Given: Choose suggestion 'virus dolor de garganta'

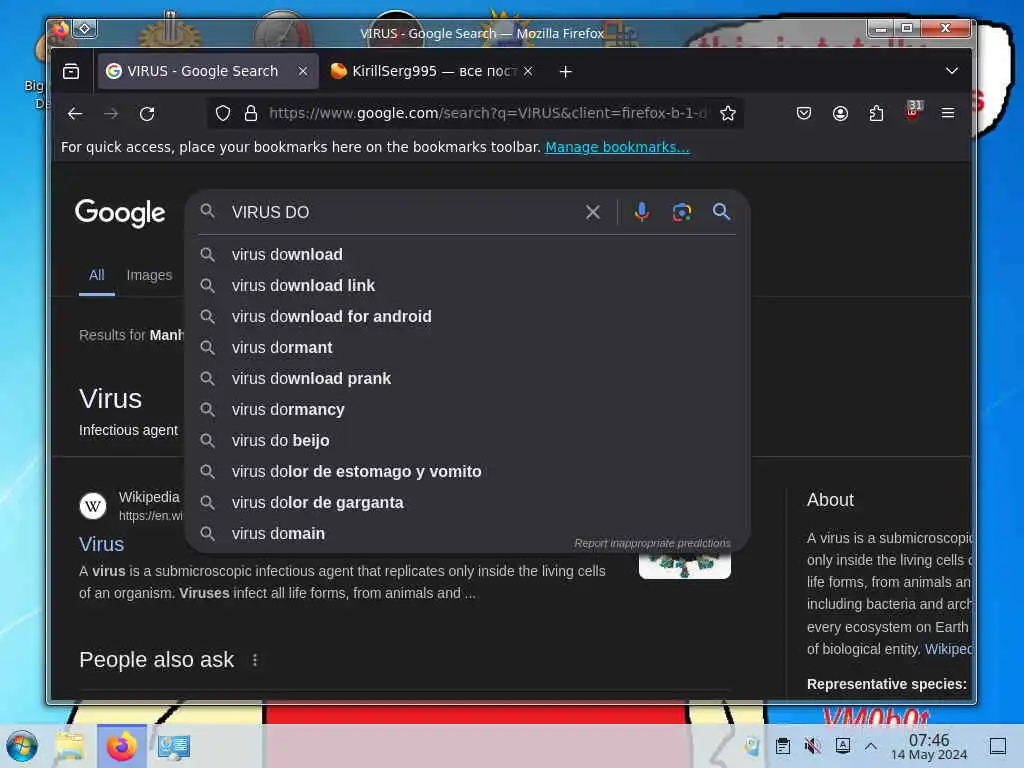Looking at the screenshot, I should pos(468,503).
